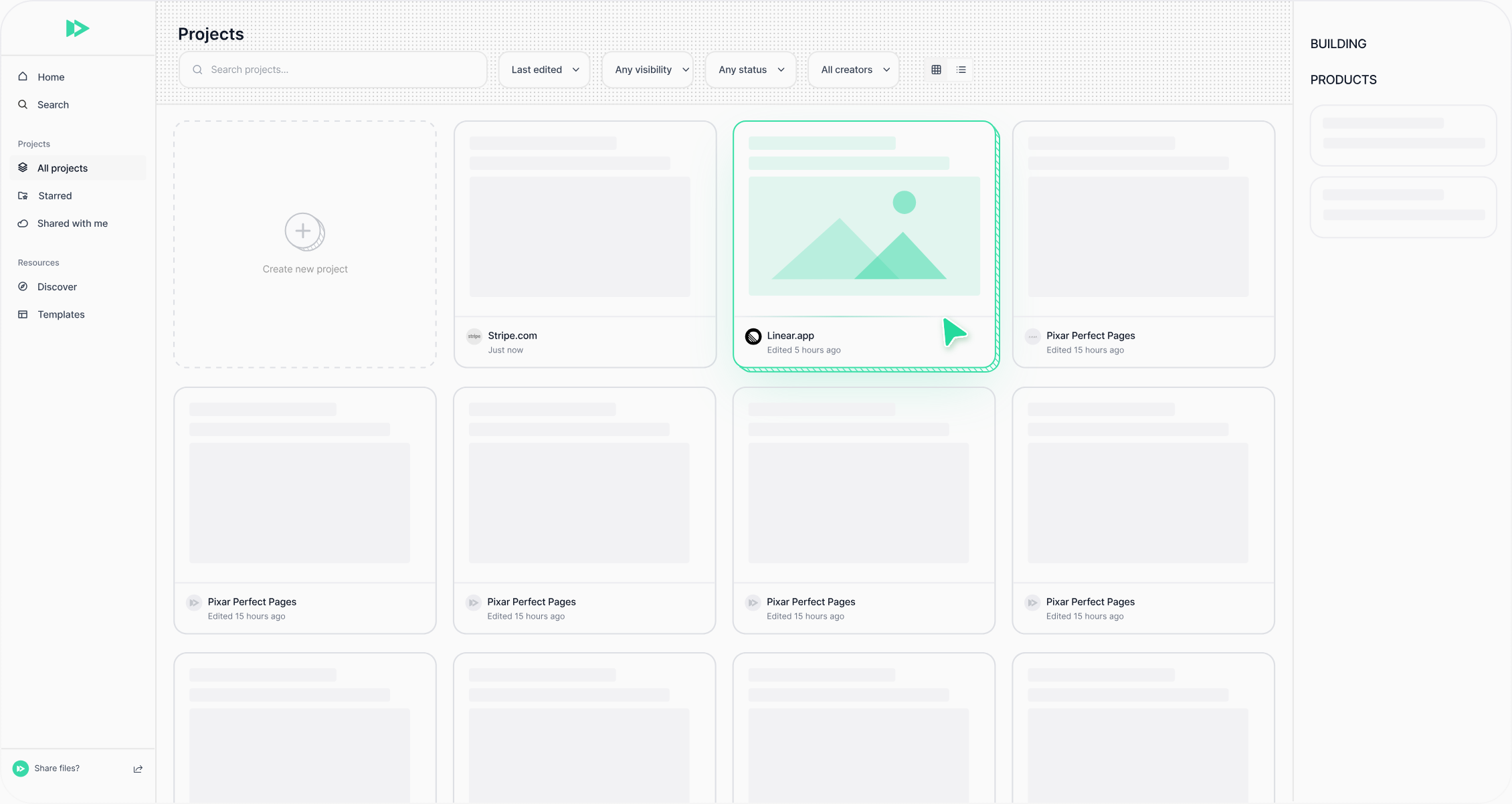Click the share arrow icon beside Share files
Image resolution: width=1512 pixels, height=804 pixels.
138,769
